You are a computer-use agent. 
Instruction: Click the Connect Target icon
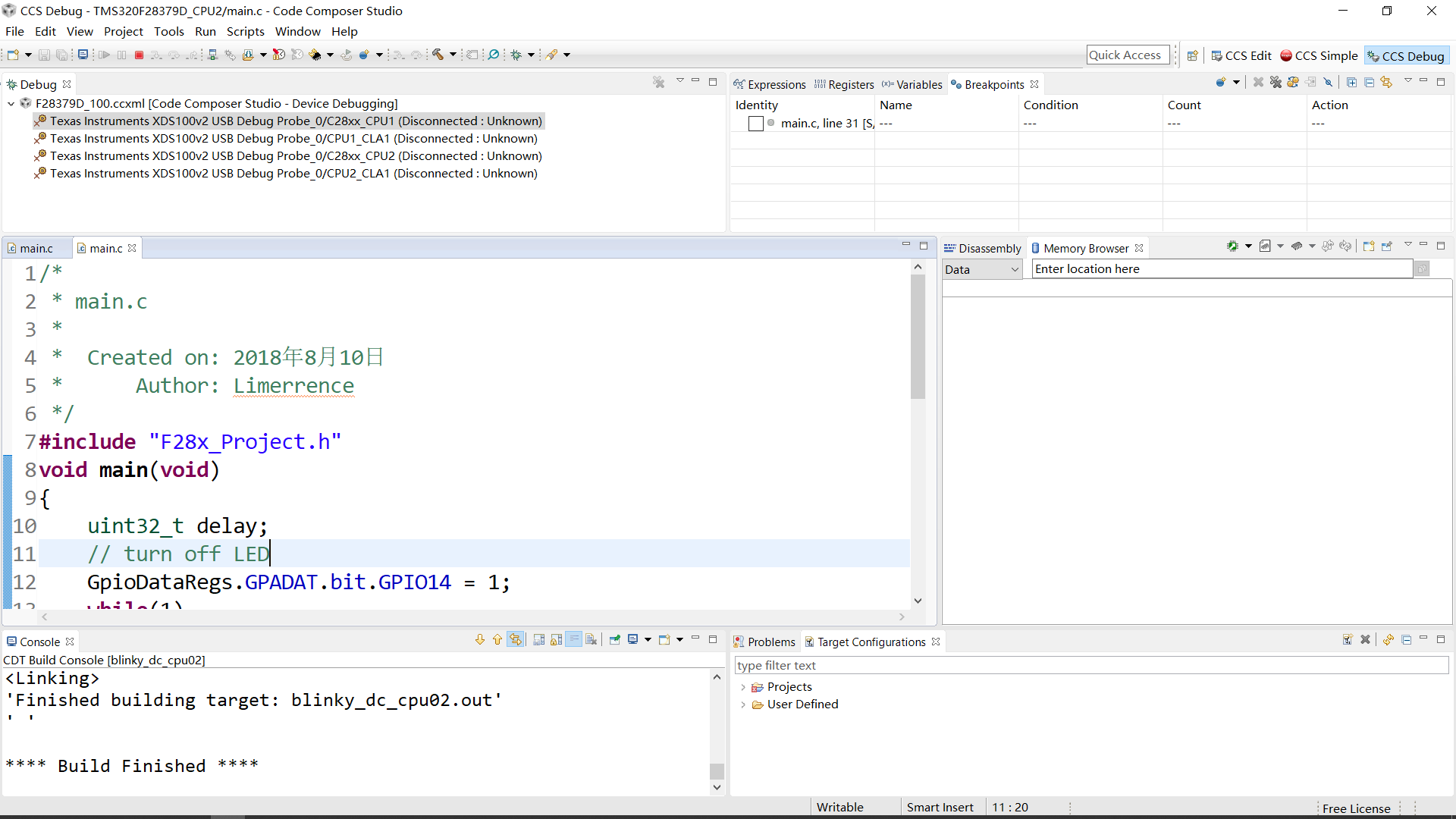[213, 55]
